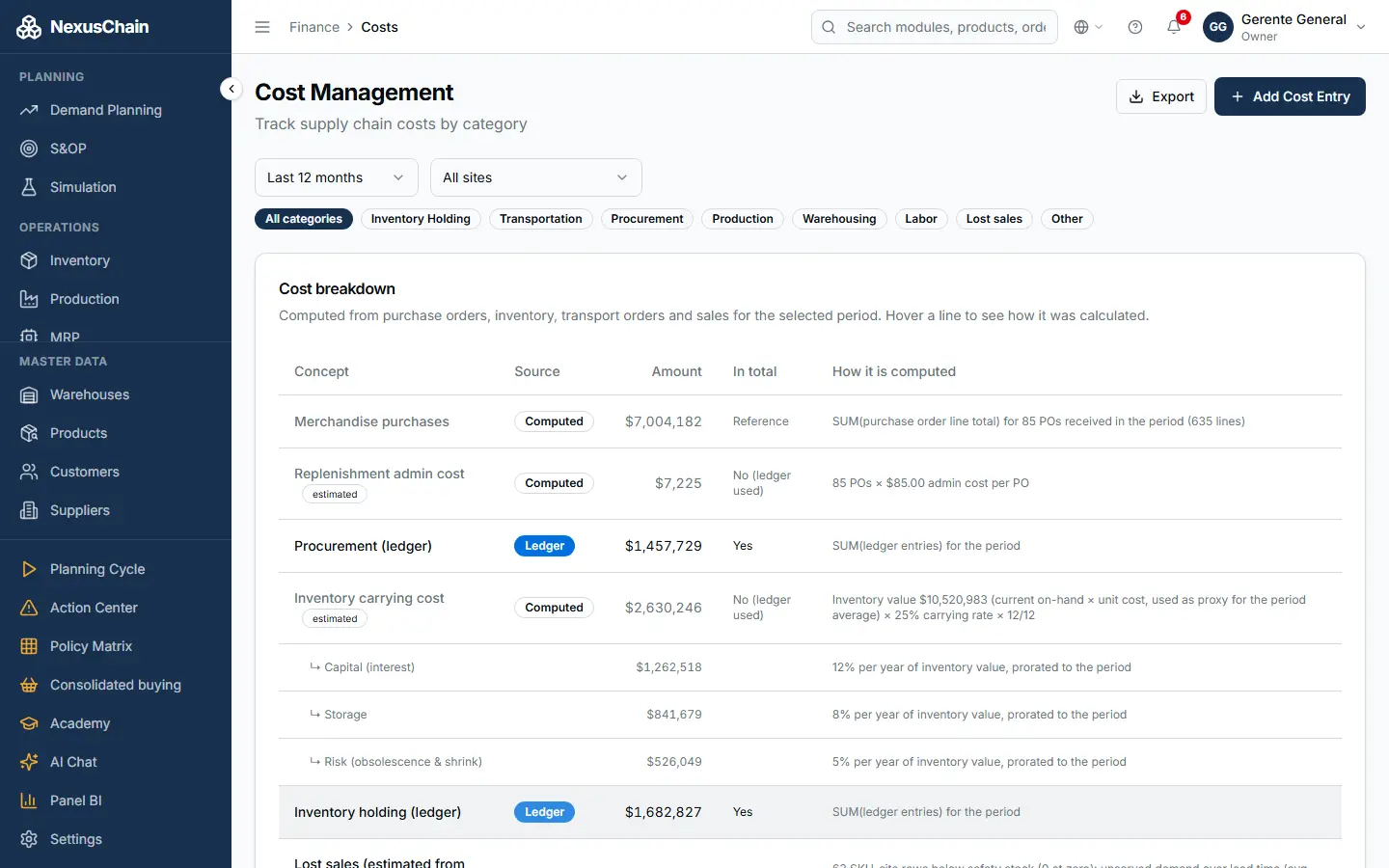Click Ledger badge in Procurement (ledger) row
Viewport: 1389px width, 868px height.
[544, 546]
